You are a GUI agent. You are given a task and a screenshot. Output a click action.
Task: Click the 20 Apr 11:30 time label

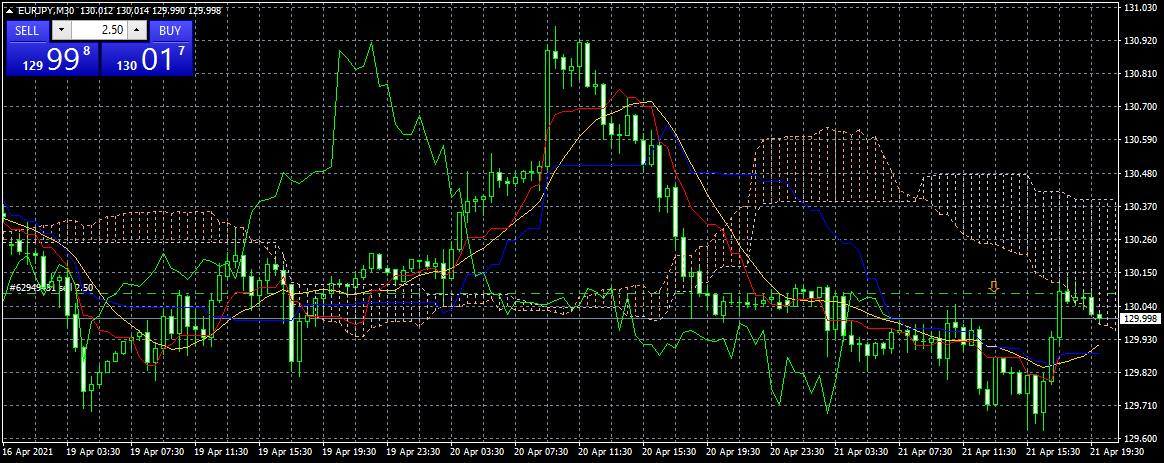tap(605, 452)
